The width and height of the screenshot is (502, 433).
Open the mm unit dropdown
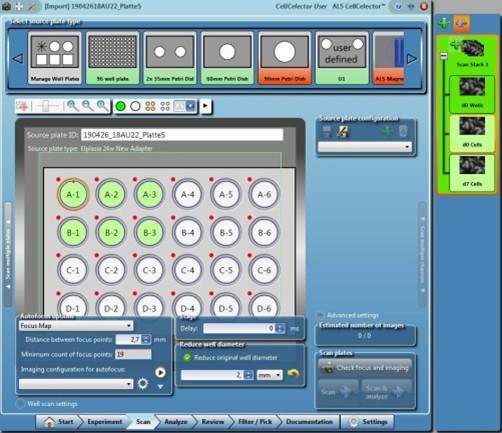(270, 375)
